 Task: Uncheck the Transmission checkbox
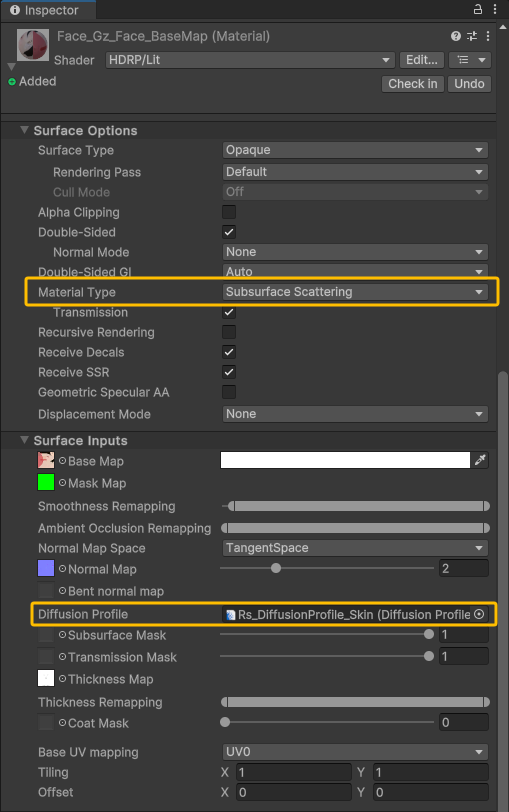pos(229,312)
